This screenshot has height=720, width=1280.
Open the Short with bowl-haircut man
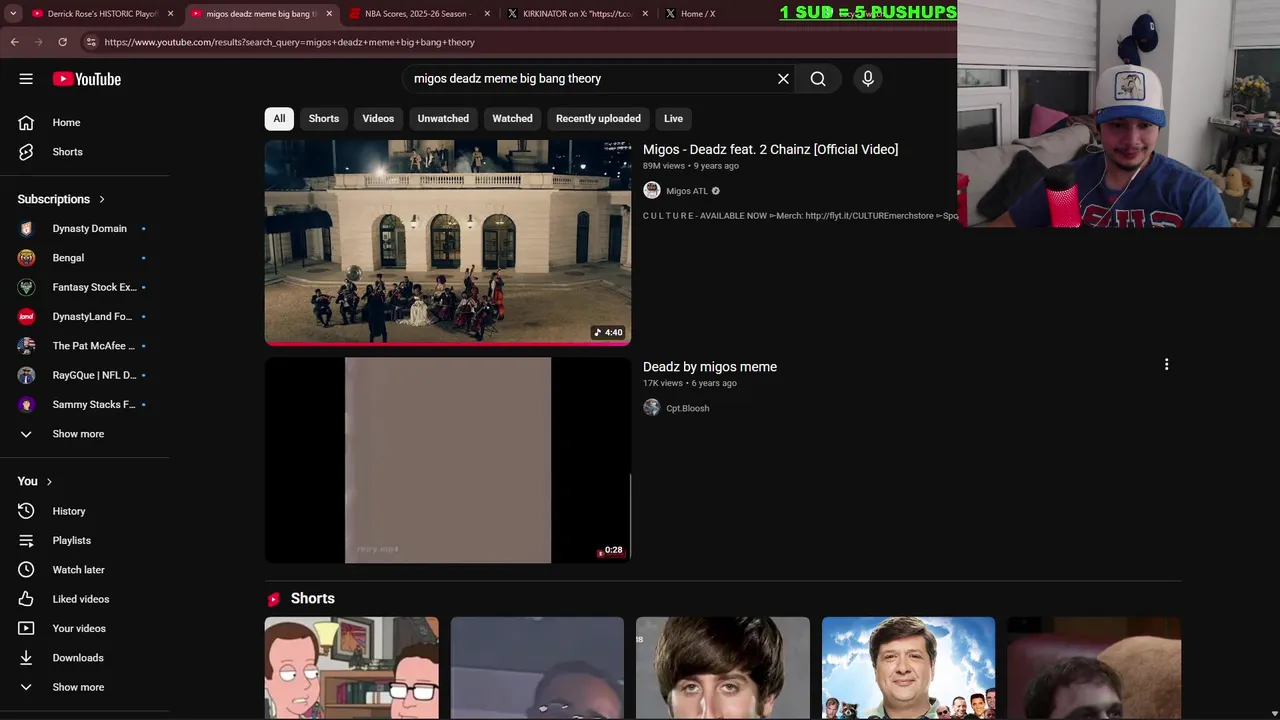(723, 668)
